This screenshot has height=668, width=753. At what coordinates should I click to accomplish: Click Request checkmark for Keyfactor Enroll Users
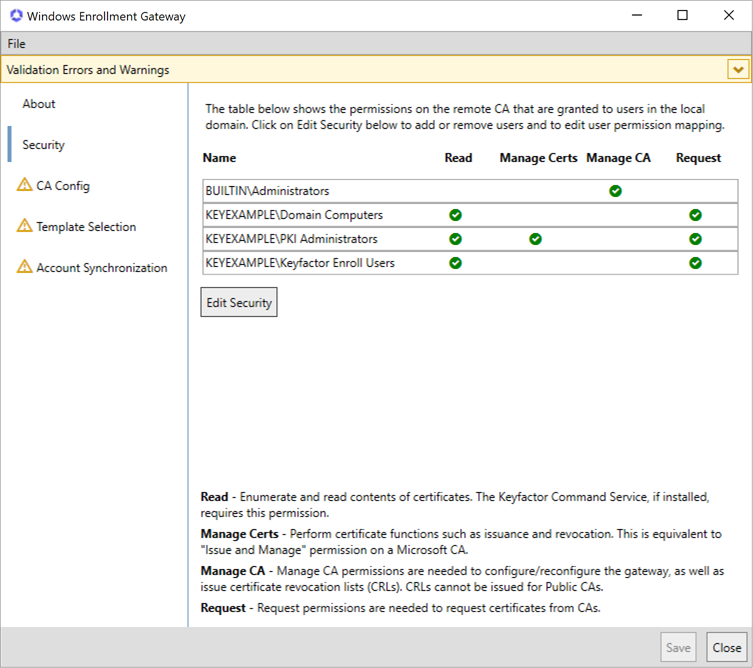(x=695, y=263)
